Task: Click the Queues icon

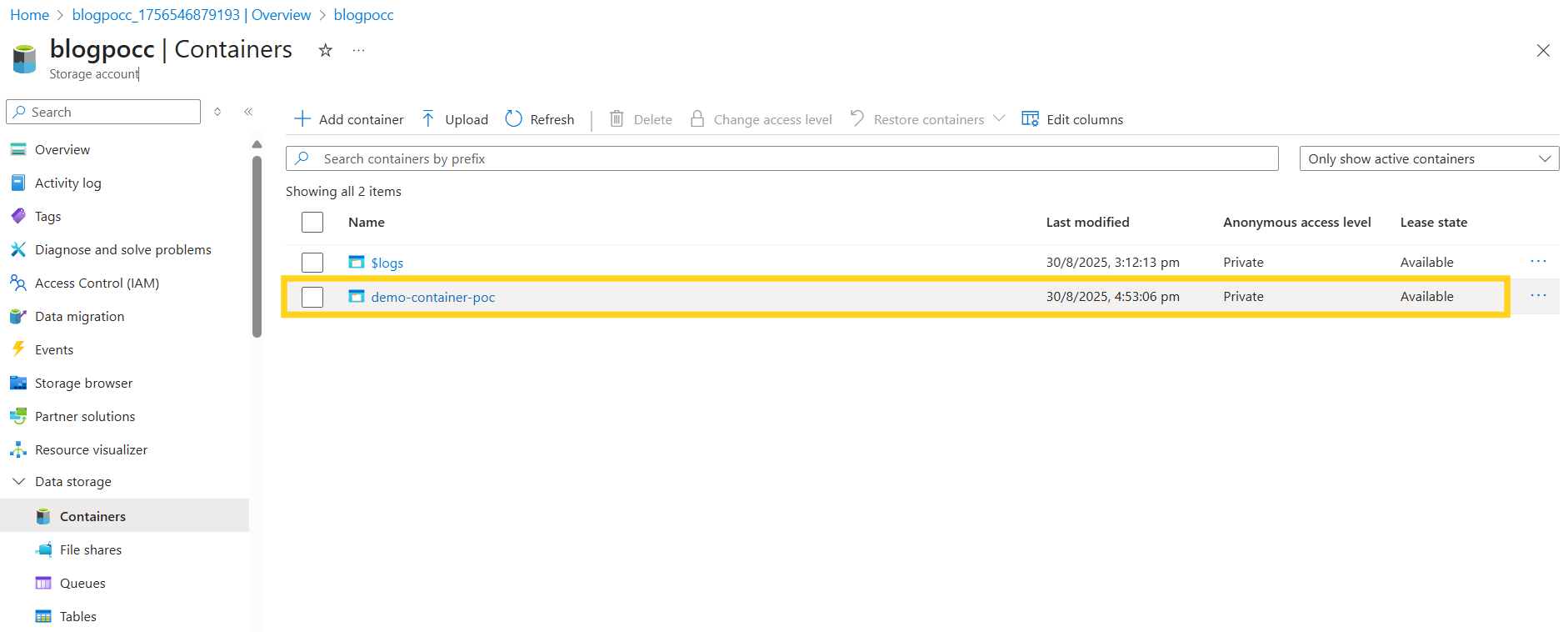Action: (x=43, y=584)
